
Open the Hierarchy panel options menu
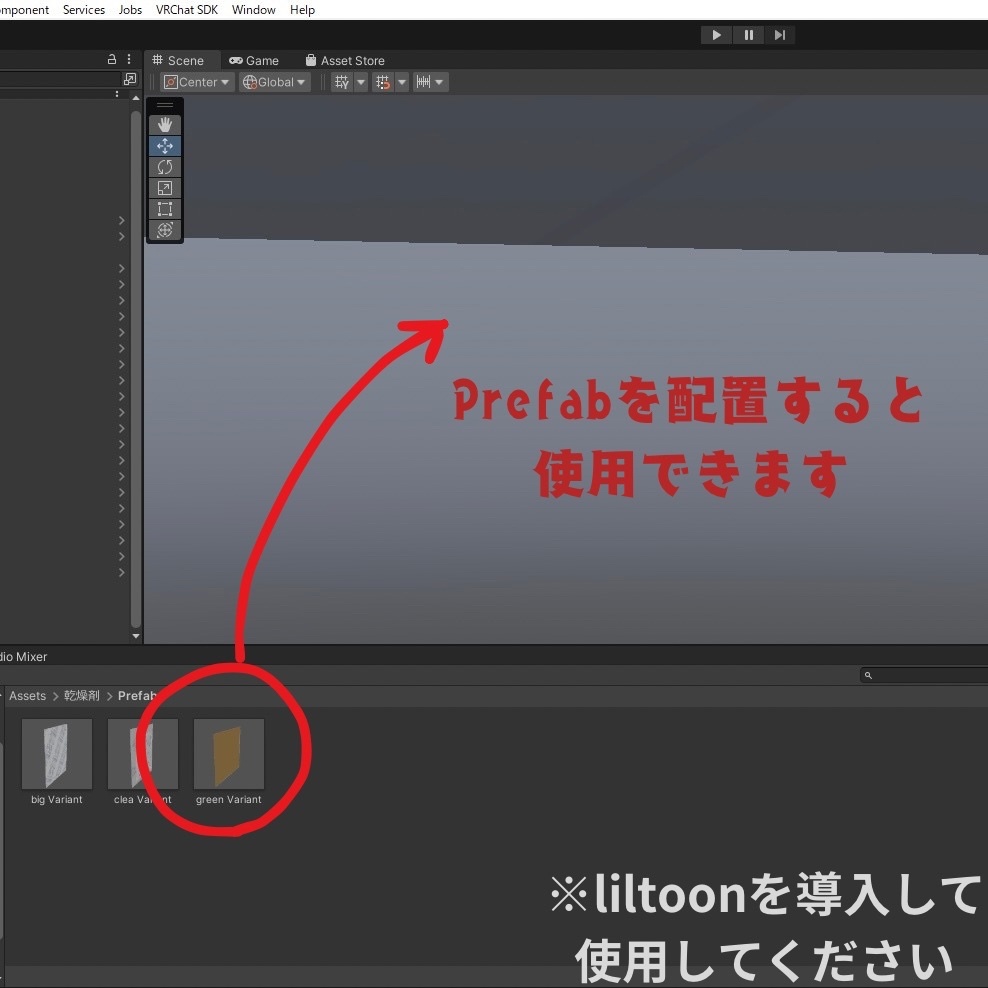129,59
